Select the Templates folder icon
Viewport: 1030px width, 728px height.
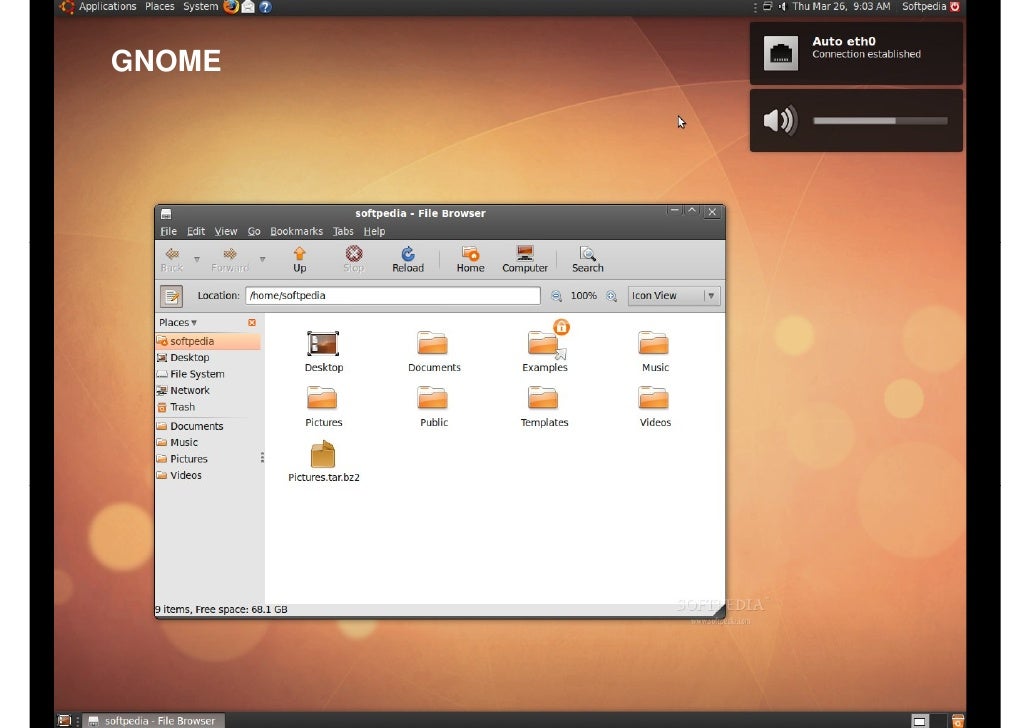pos(543,398)
